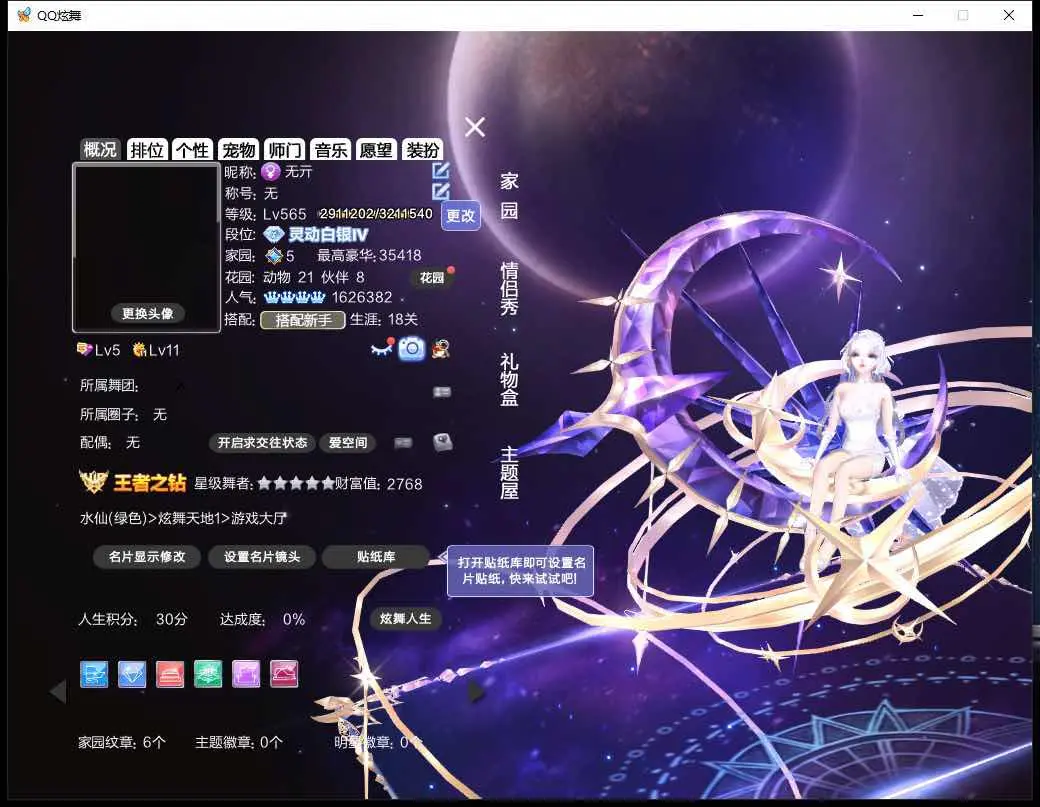Open the 概况 overview tab

tap(100, 150)
